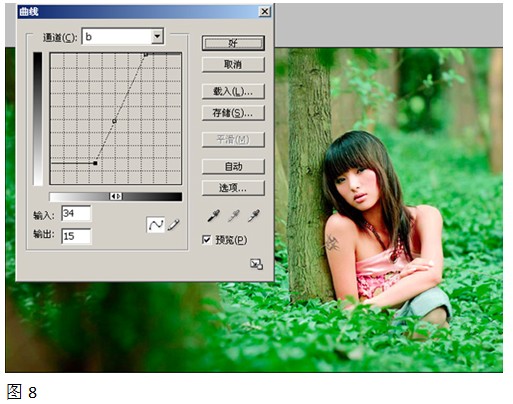Choose the pencil freehand curve tool
This screenshot has height=404, width=513.
click(174, 225)
